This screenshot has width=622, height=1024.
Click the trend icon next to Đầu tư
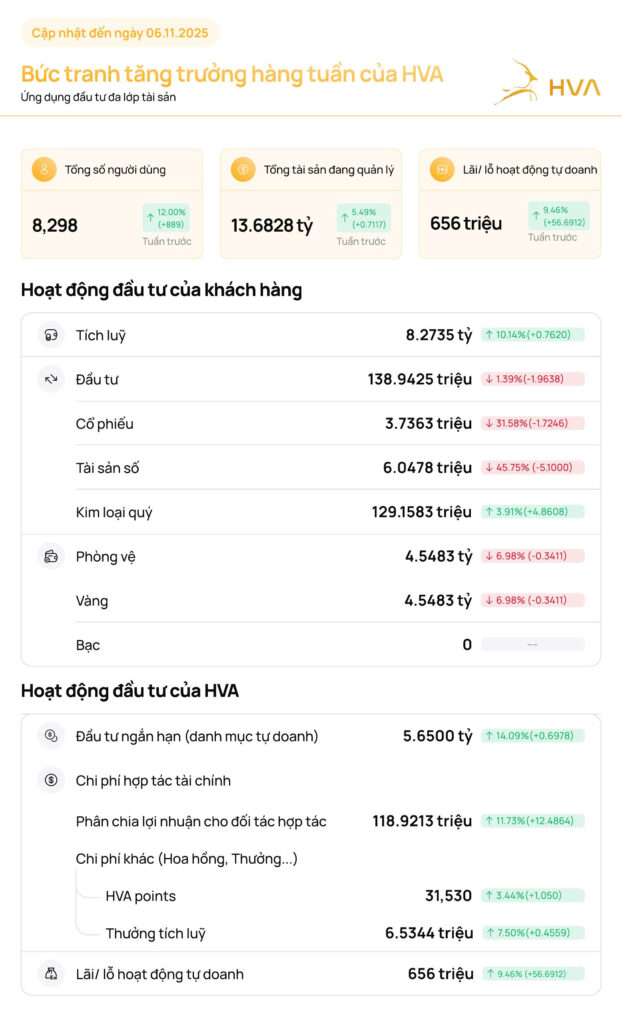(x=51, y=379)
